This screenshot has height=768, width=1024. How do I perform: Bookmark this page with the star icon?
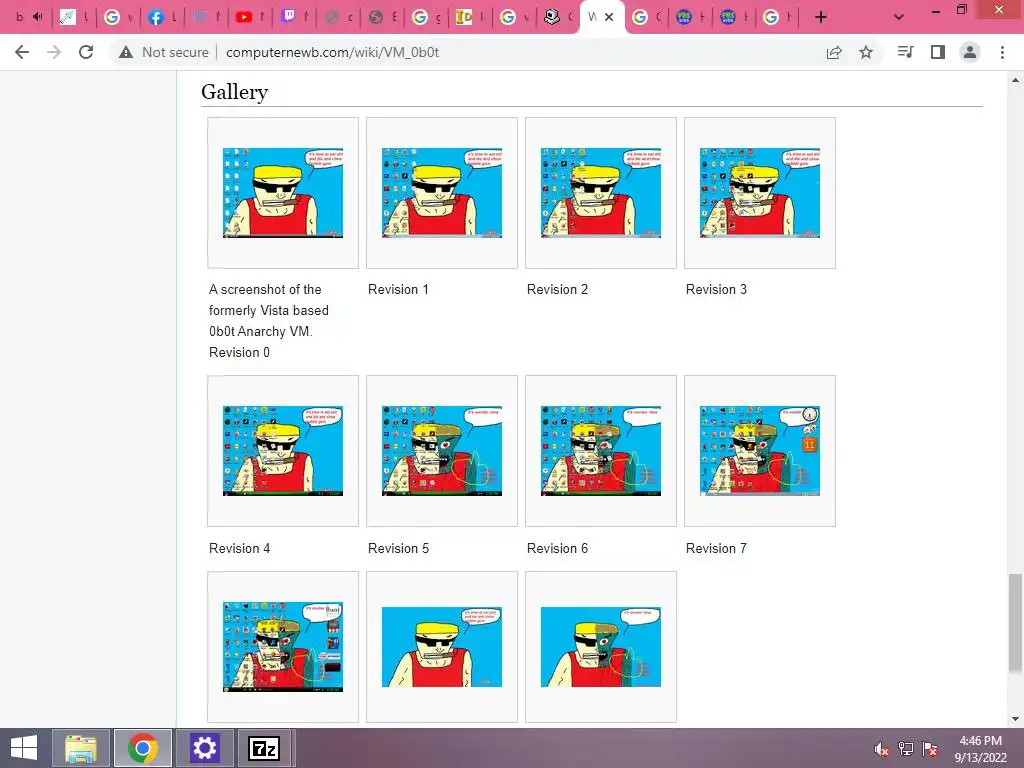click(866, 52)
